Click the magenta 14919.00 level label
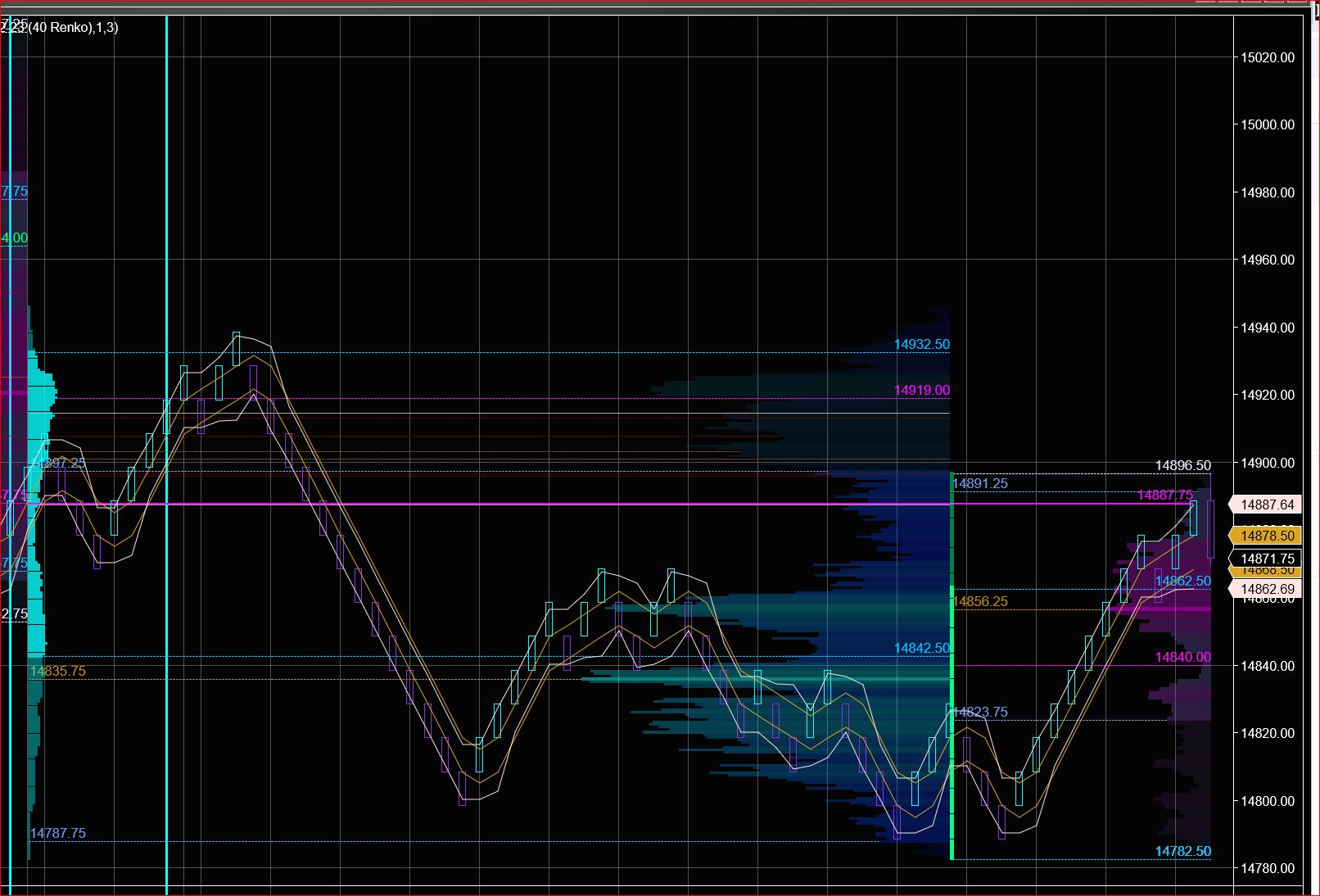 tap(922, 390)
